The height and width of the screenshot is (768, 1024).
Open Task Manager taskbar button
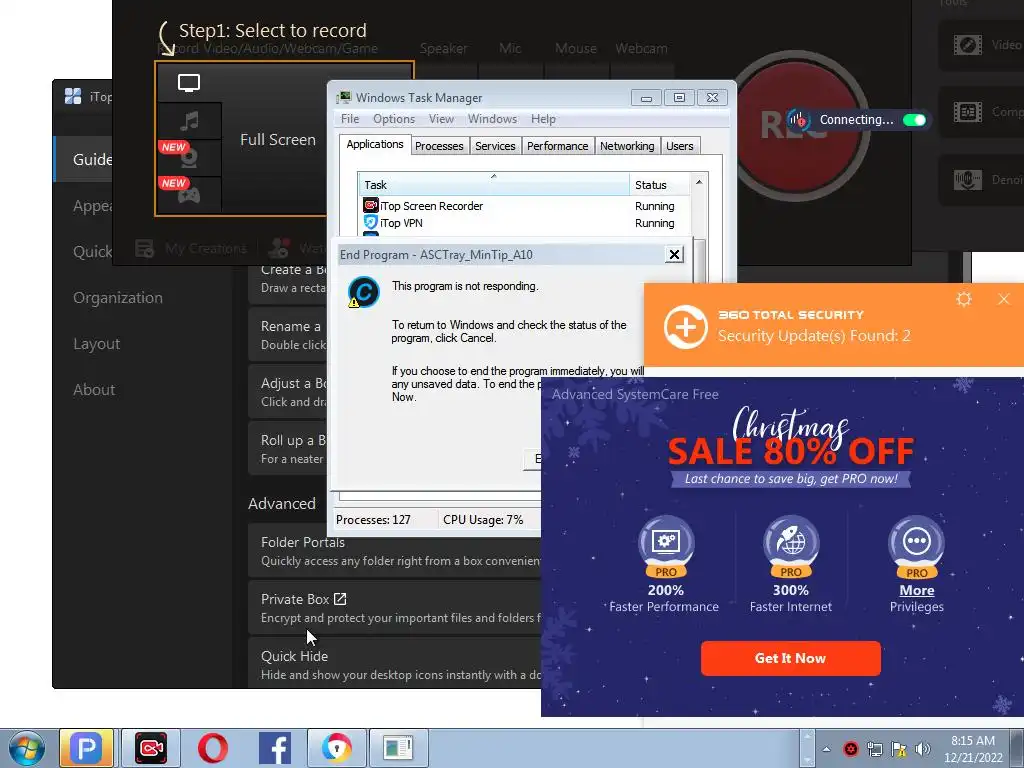click(398, 748)
